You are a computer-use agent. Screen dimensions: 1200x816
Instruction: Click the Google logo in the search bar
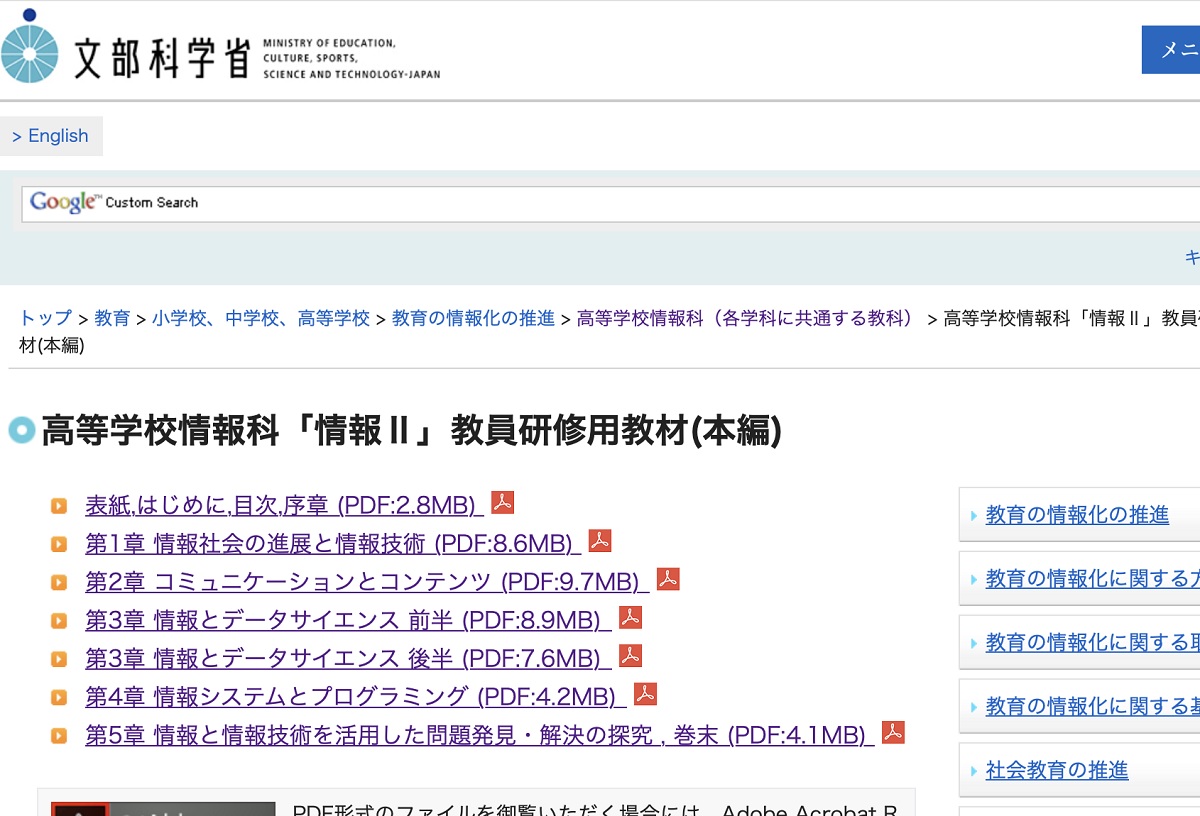click(62, 202)
